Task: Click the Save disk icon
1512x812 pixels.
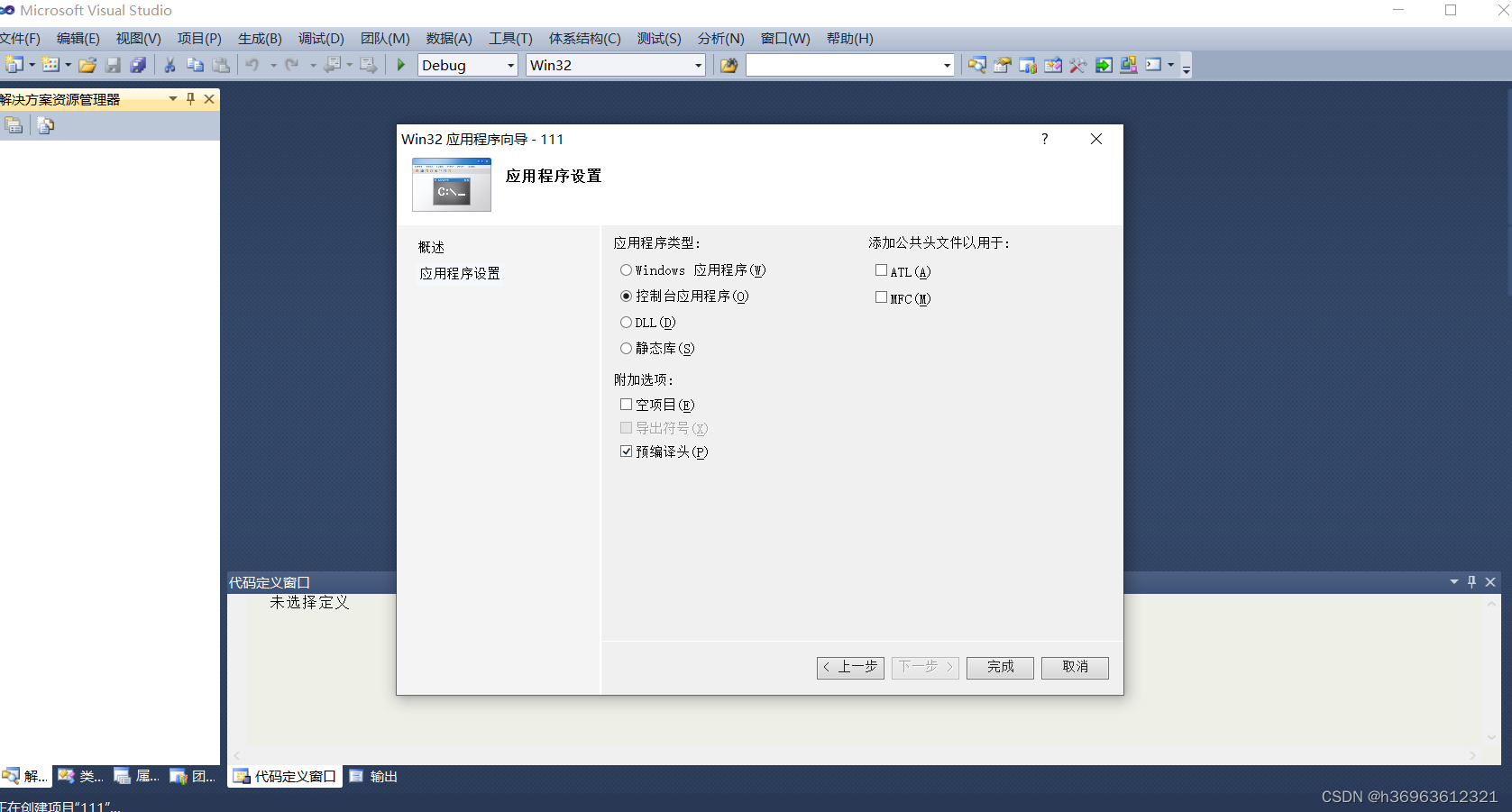Action: [113, 65]
